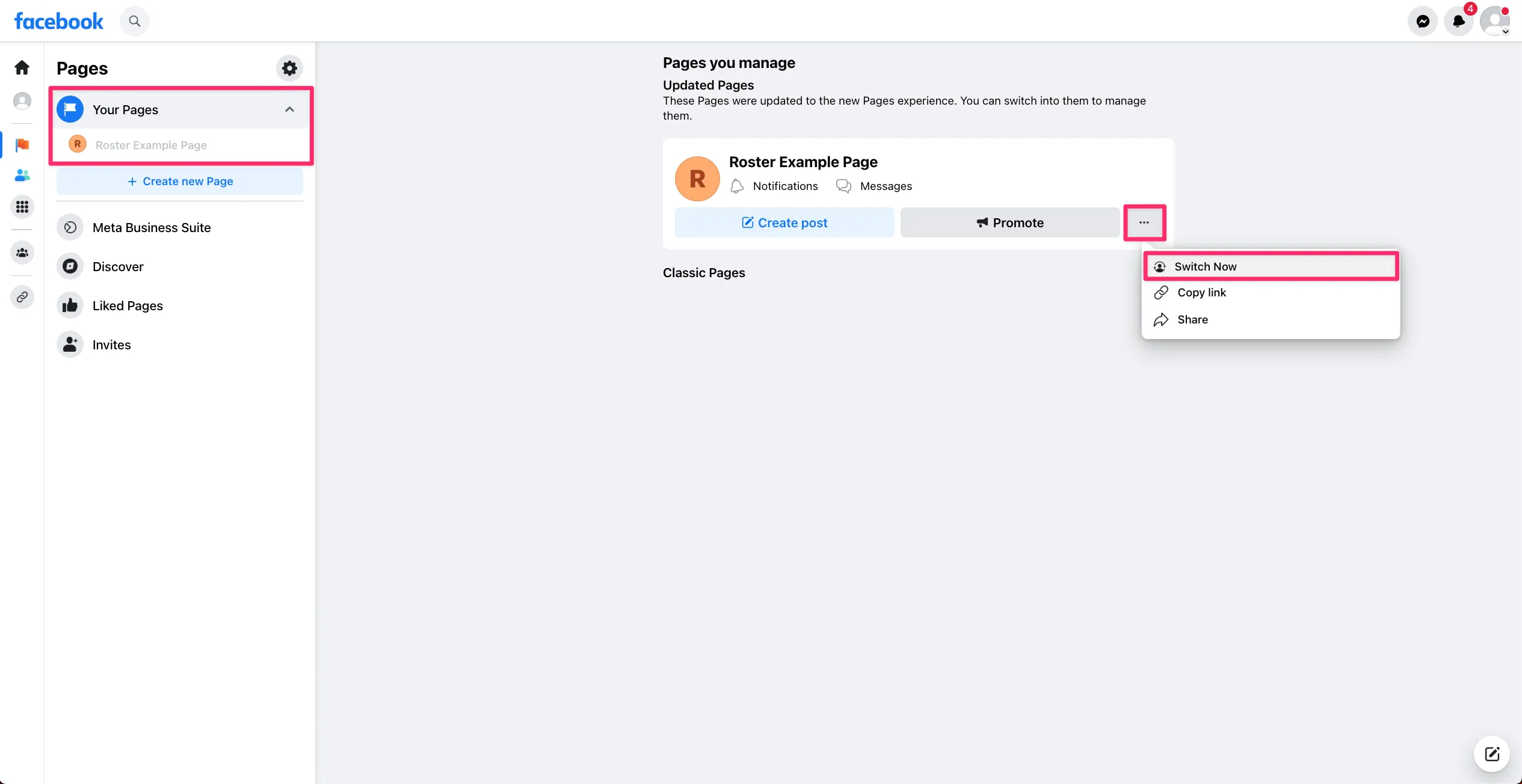Image resolution: width=1522 pixels, height=784 pixels.
Task: Click Create new Page
Action: 180,182
